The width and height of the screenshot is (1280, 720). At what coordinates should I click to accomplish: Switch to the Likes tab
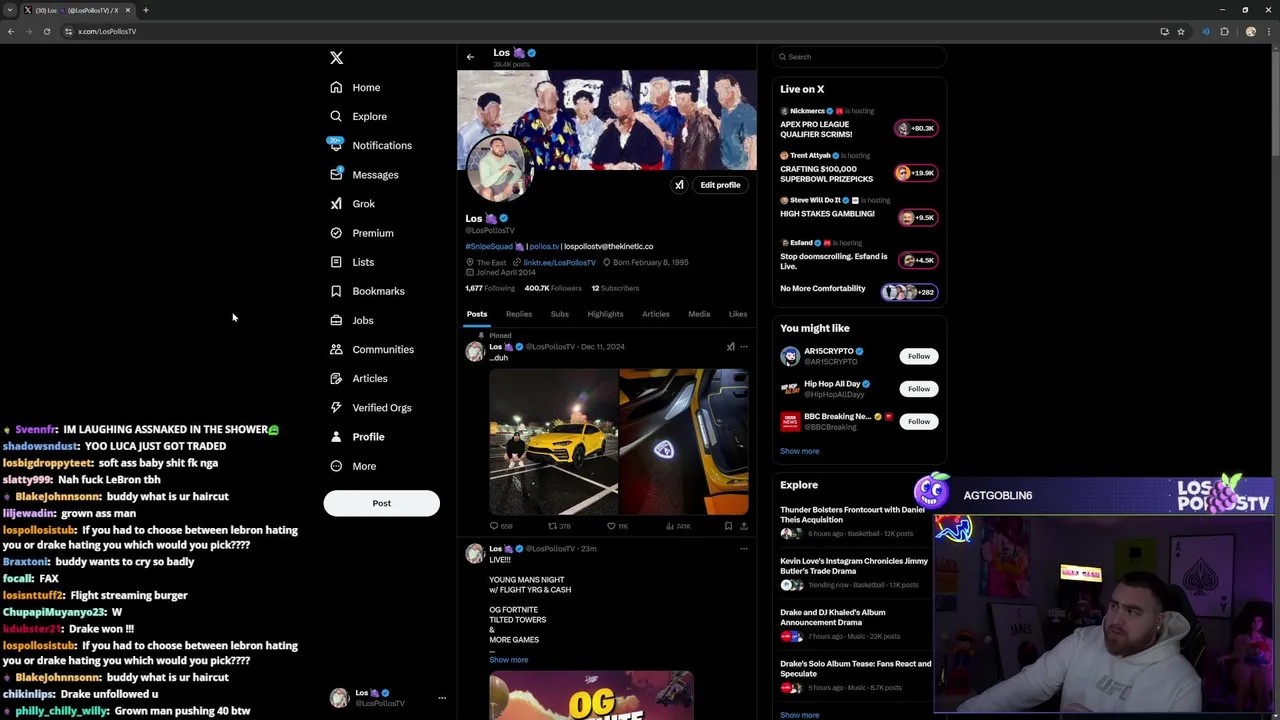tap(737, 314)
